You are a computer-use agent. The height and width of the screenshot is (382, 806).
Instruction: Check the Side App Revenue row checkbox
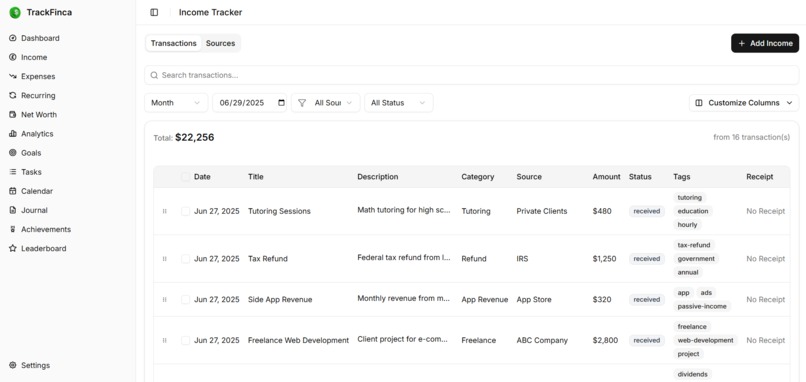[x=186, y=299]
